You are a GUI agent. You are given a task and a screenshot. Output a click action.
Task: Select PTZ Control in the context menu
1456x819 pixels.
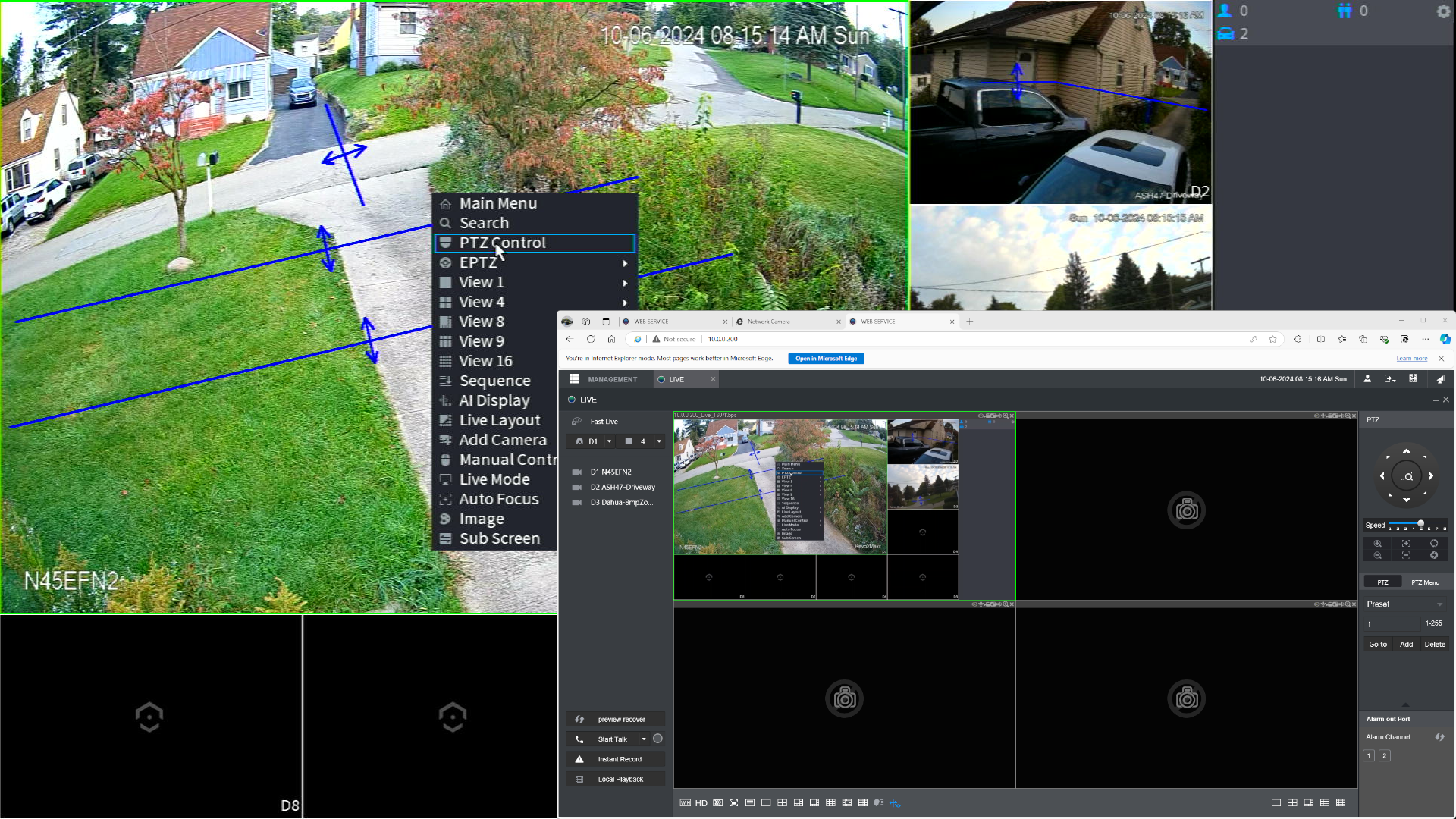(534, 243)
